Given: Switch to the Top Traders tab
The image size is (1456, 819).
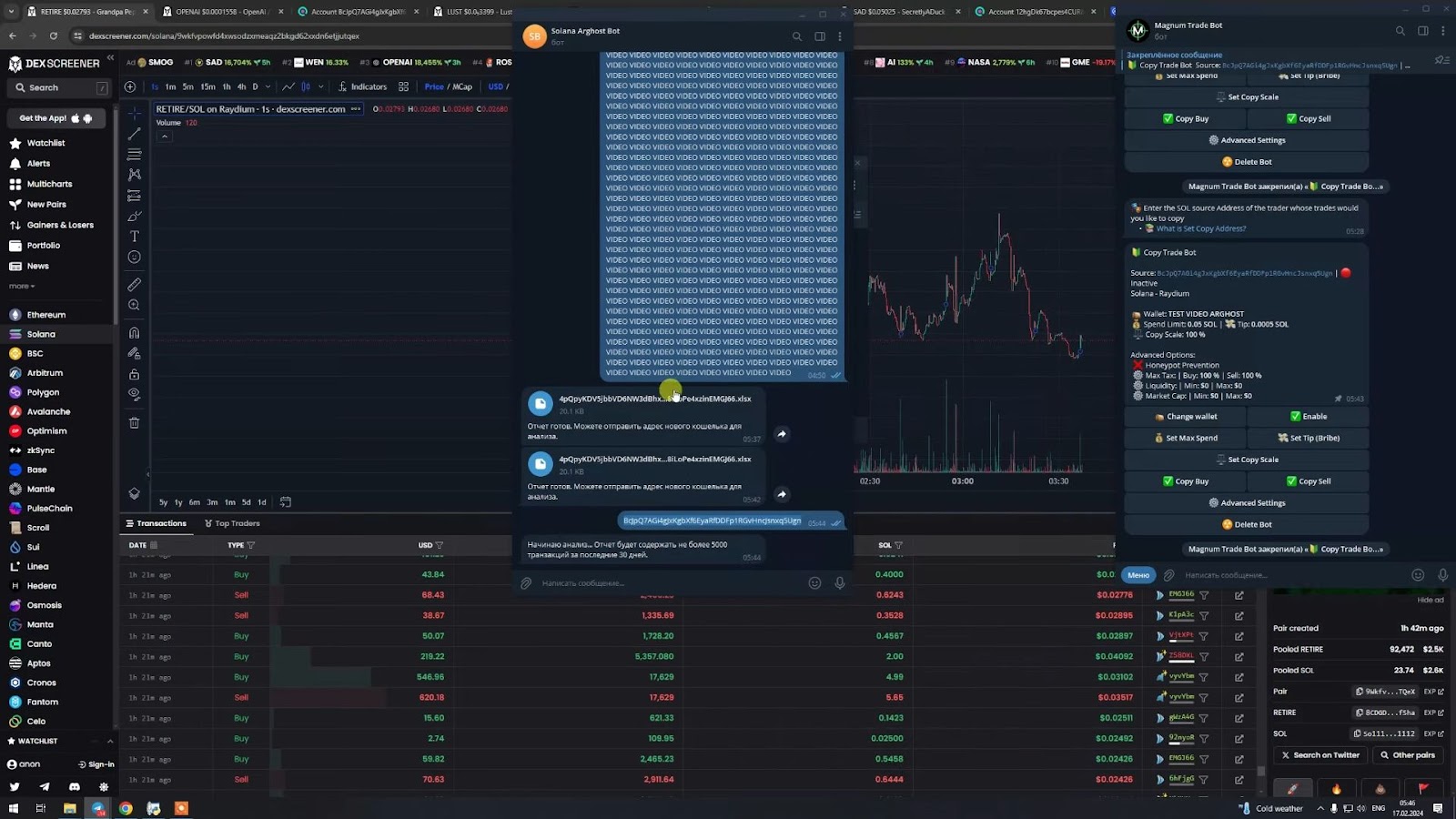Looking at the screenshot, I should [232, 523].
